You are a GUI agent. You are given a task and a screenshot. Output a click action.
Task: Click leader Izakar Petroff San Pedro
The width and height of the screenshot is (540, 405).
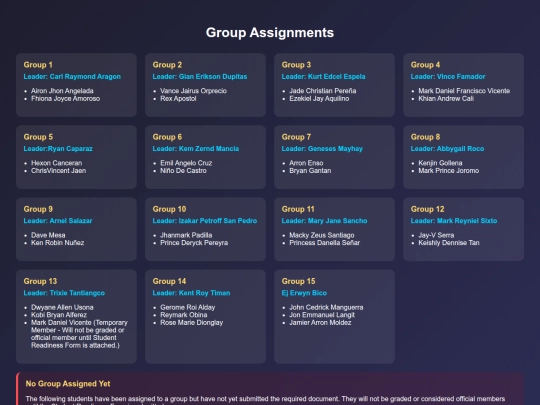pyautogui.click(x=218, y=221)
